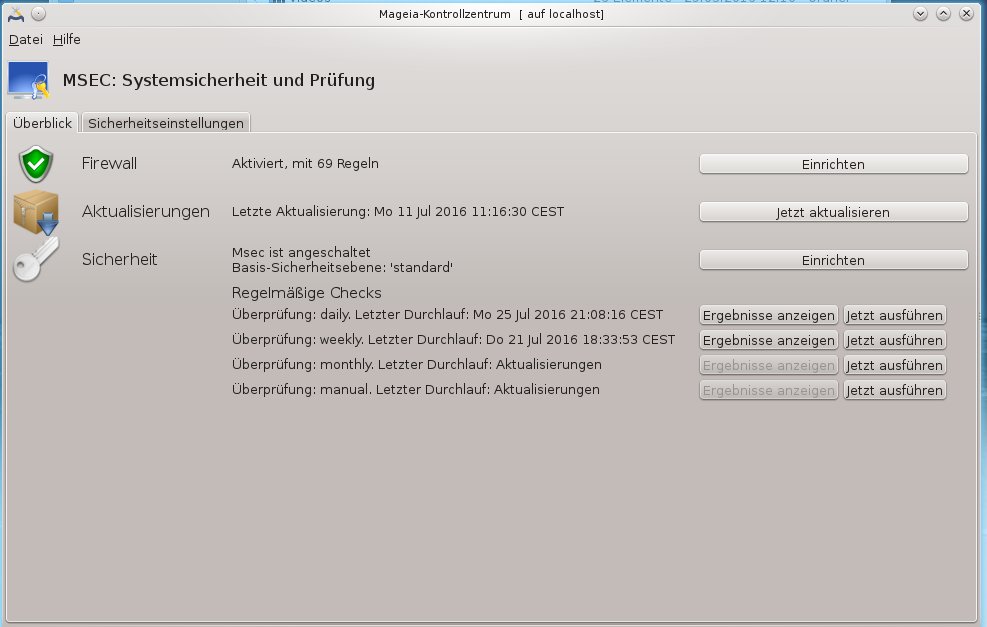
Task: Open the Hilfe menu
Action: [67, 40]
